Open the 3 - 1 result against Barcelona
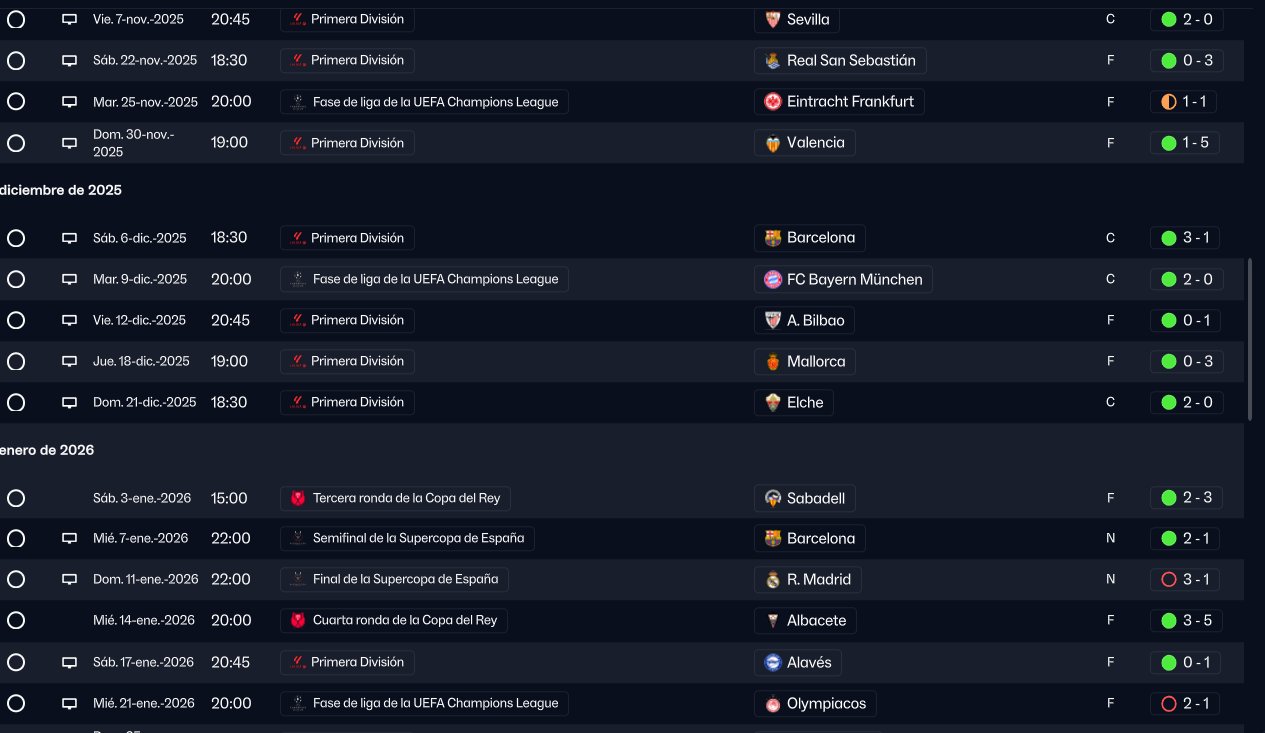 point(1186,238)
